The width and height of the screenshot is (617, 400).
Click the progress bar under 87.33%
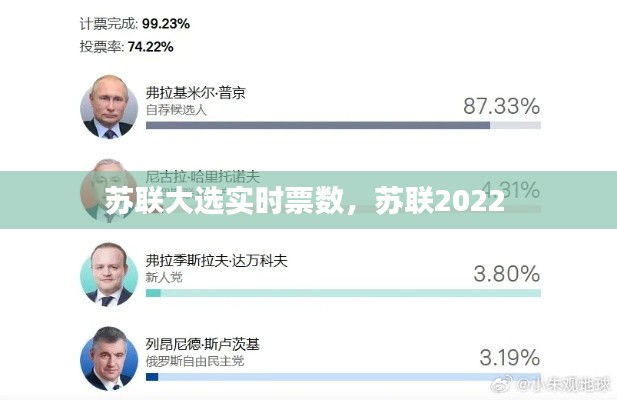click(343, 126)
